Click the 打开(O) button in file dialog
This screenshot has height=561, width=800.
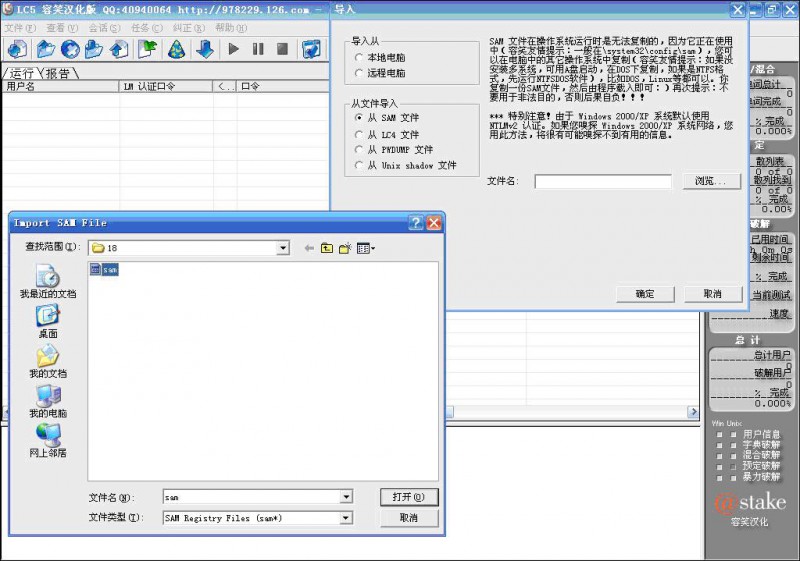tap(409, 497)
